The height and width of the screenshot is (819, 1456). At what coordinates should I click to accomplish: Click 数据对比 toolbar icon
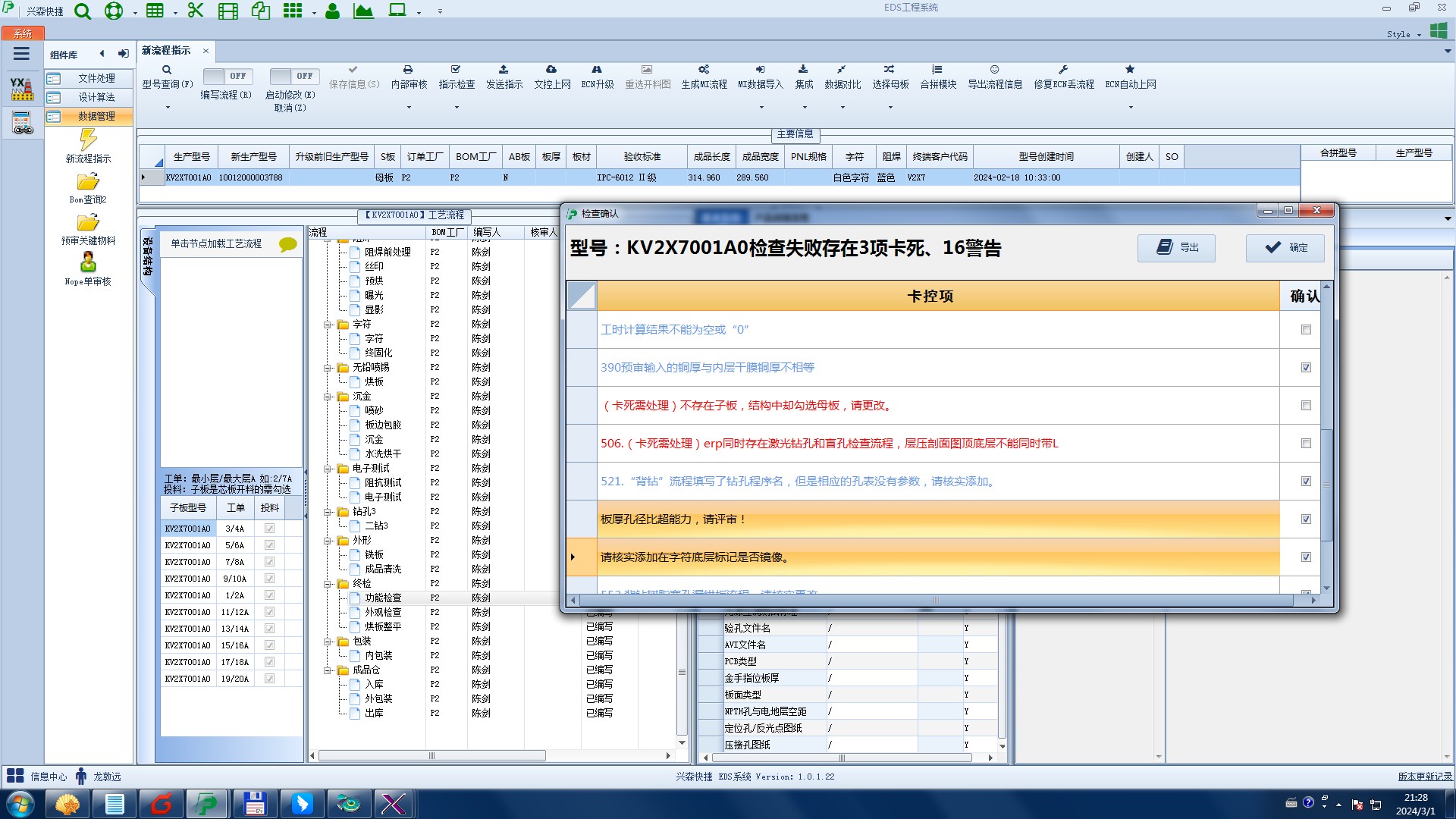click(x=842, y=70)
